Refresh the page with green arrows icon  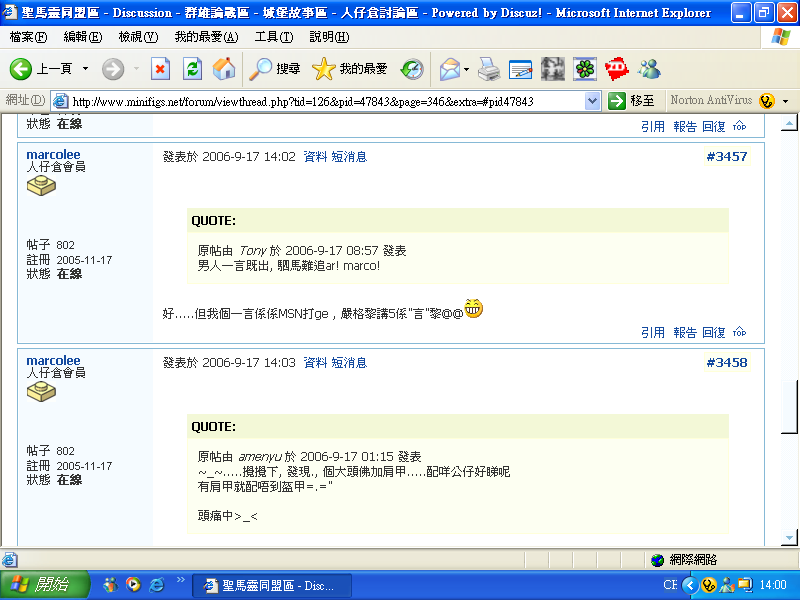192,69
